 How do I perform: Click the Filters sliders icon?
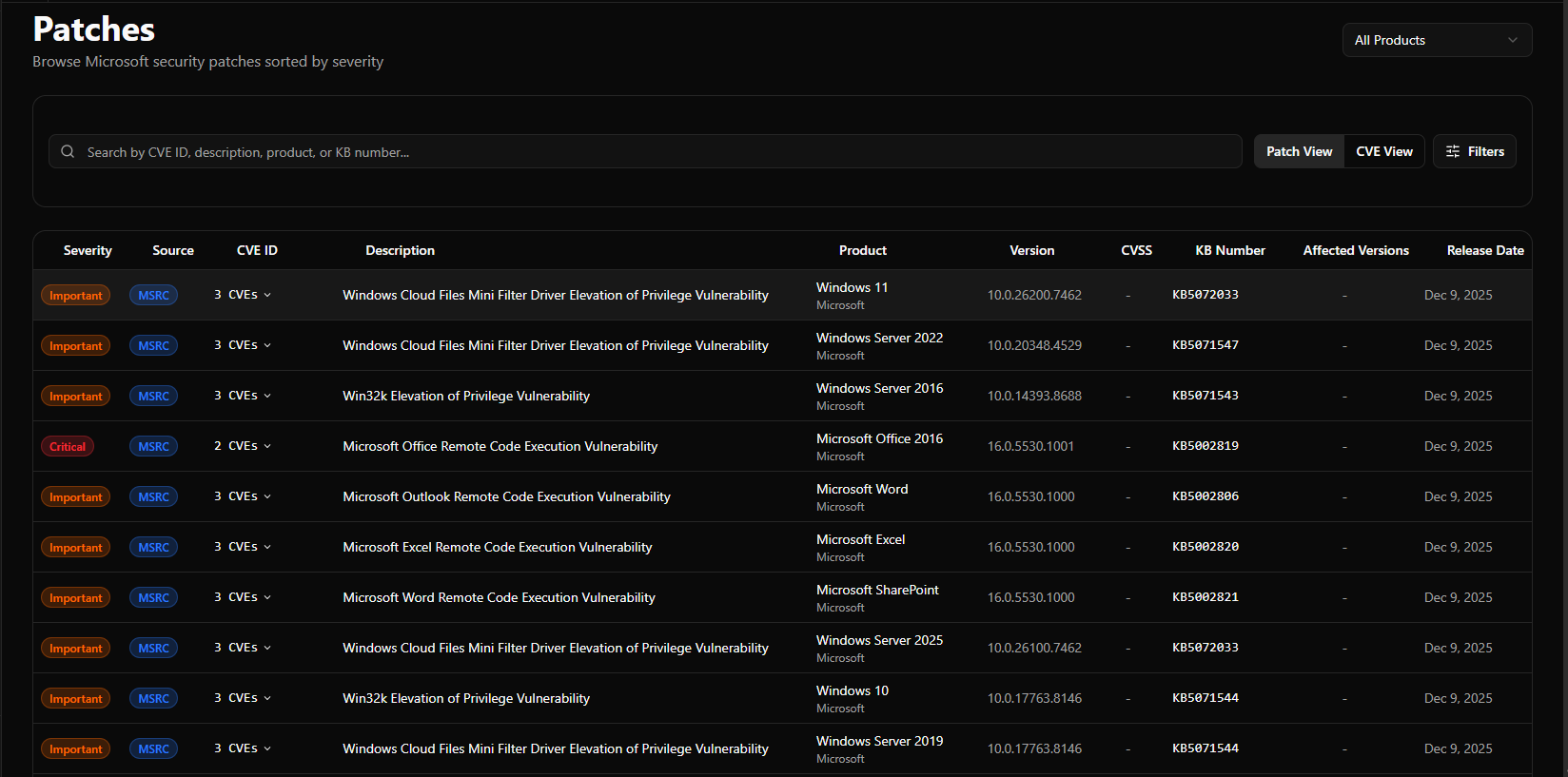point(1453,151)
